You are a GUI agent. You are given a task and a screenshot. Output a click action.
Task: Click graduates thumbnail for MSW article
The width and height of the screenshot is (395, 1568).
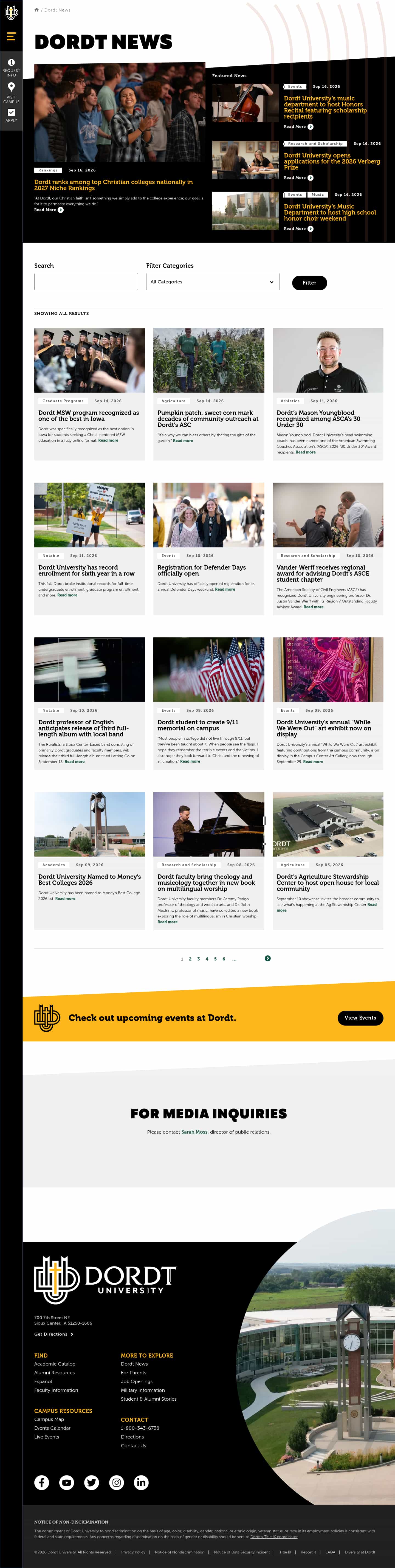coord(89,360)
